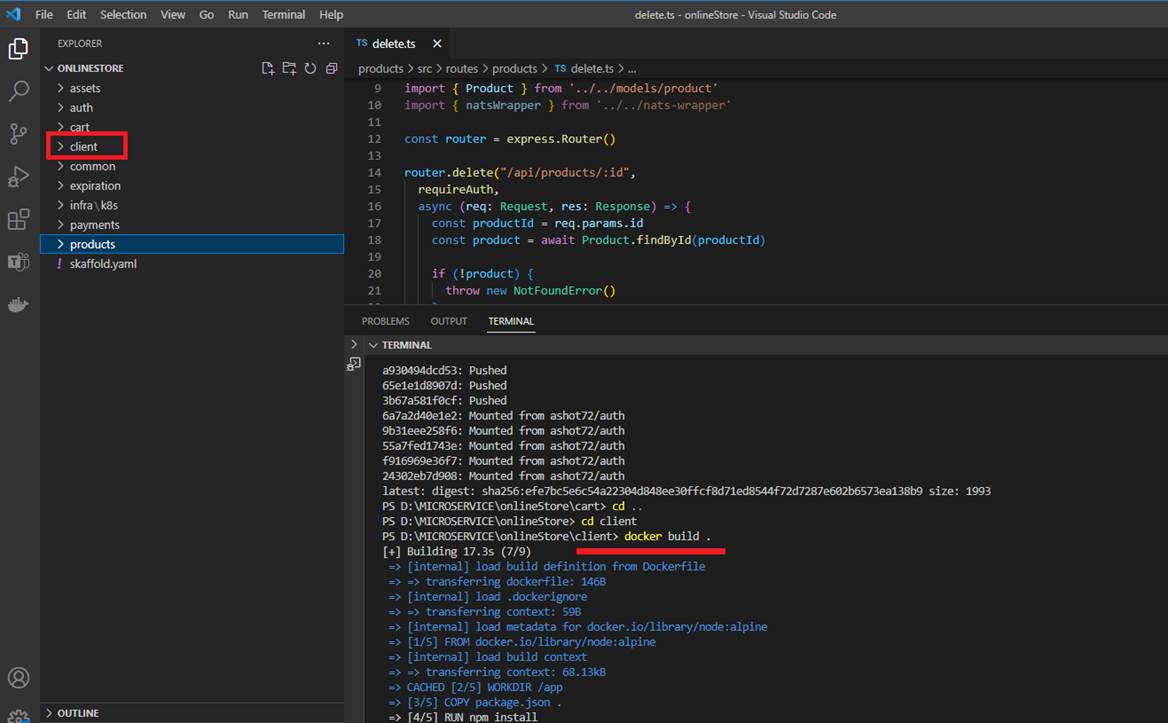Viewport: 1168px width, 723px height.
Task: Click the Refresh Explorer icon
Action: coord(310,68)
